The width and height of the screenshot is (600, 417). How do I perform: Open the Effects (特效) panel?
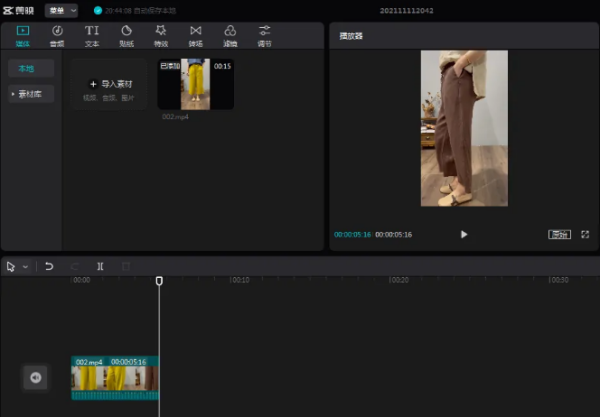click(161, 35)
